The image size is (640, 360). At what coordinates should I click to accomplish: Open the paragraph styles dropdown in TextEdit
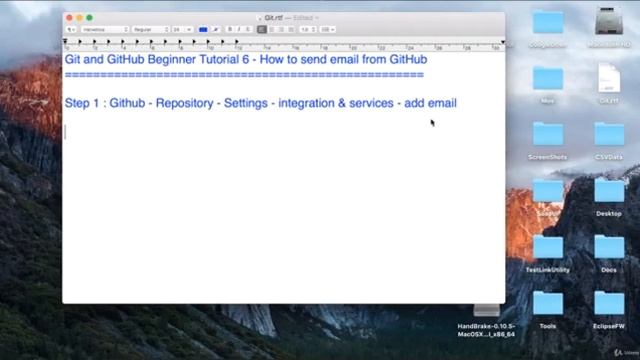(x=71, y=29)
